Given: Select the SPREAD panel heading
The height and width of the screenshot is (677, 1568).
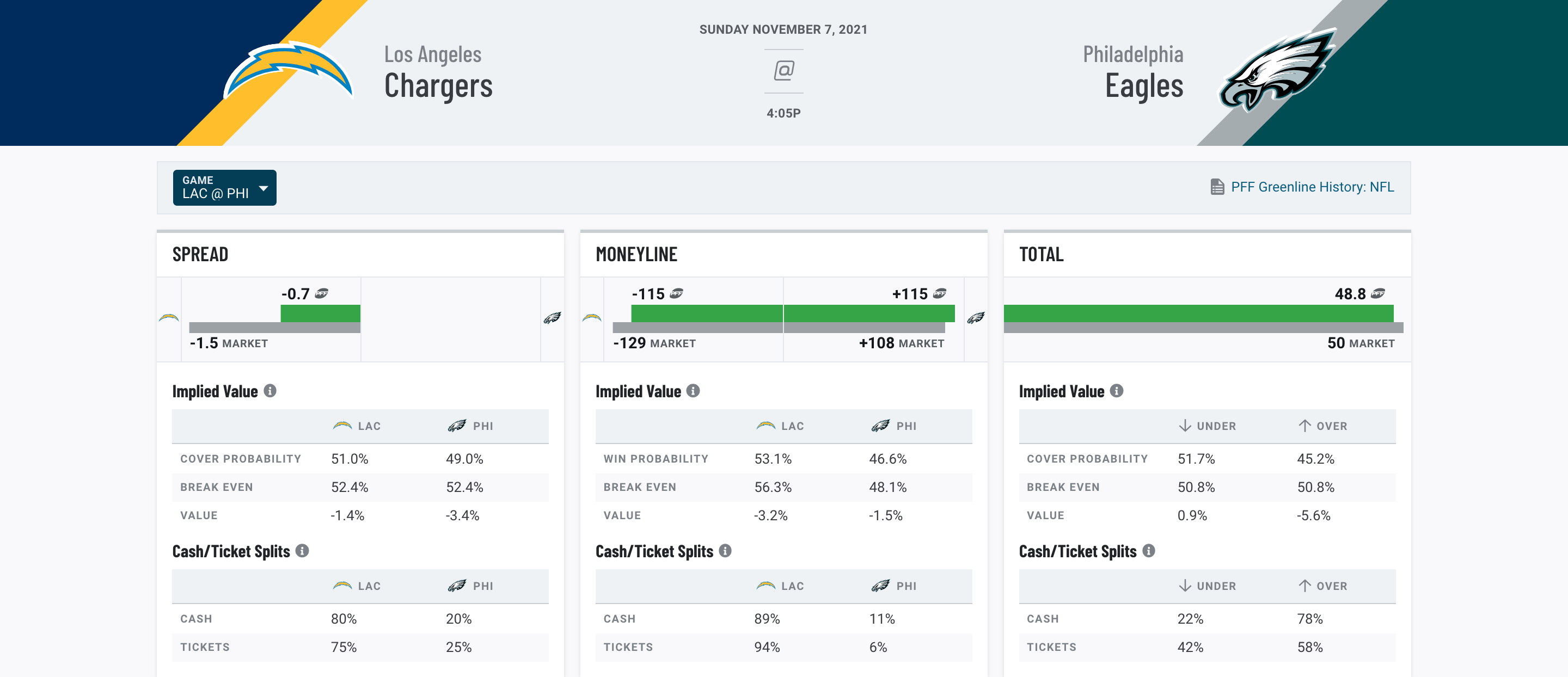Looking at the screenshot, I should [x=200, y=254].
